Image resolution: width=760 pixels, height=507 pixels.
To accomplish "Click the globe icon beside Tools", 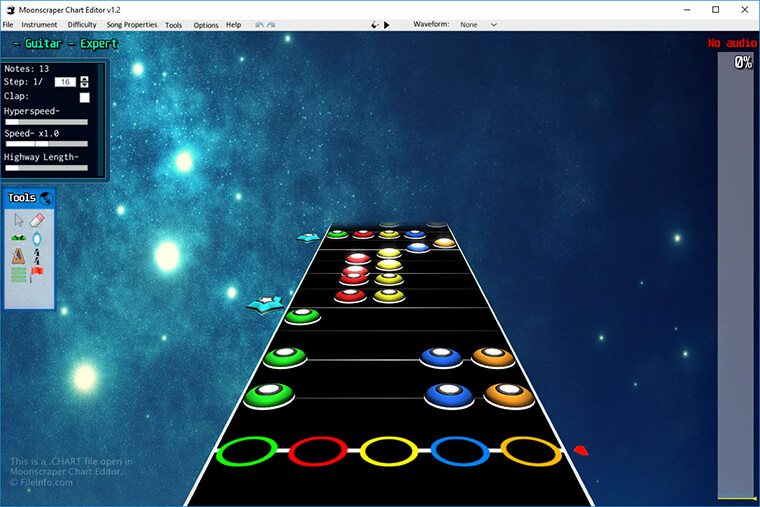I will (46, 198).
